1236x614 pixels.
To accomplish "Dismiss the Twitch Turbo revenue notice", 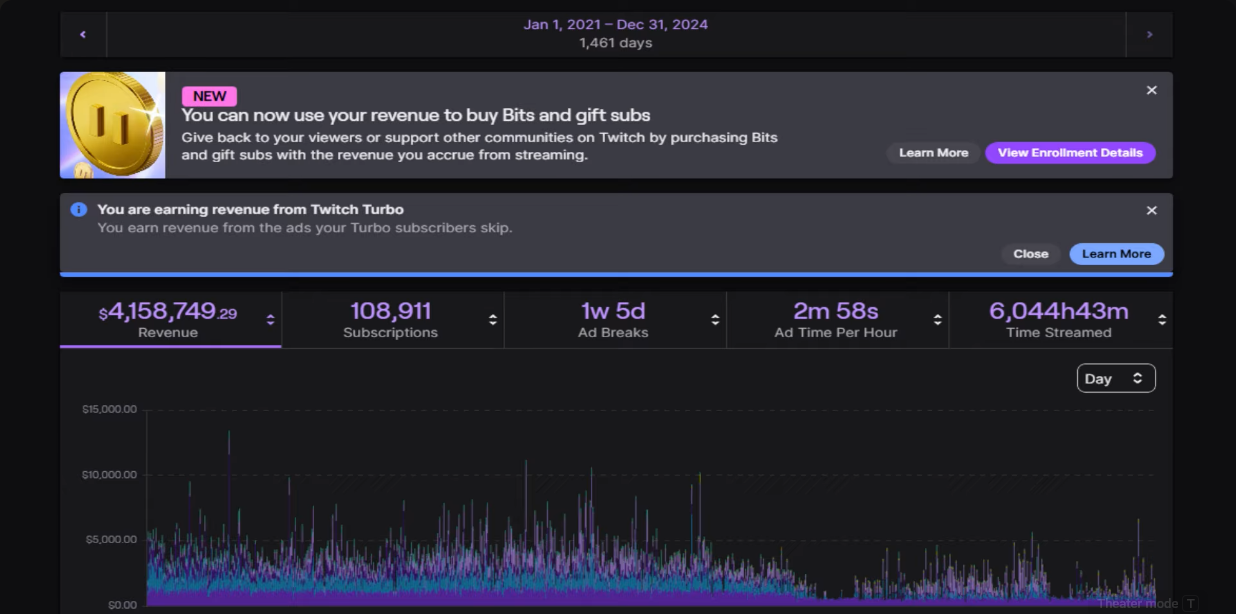I will 1151,211.
